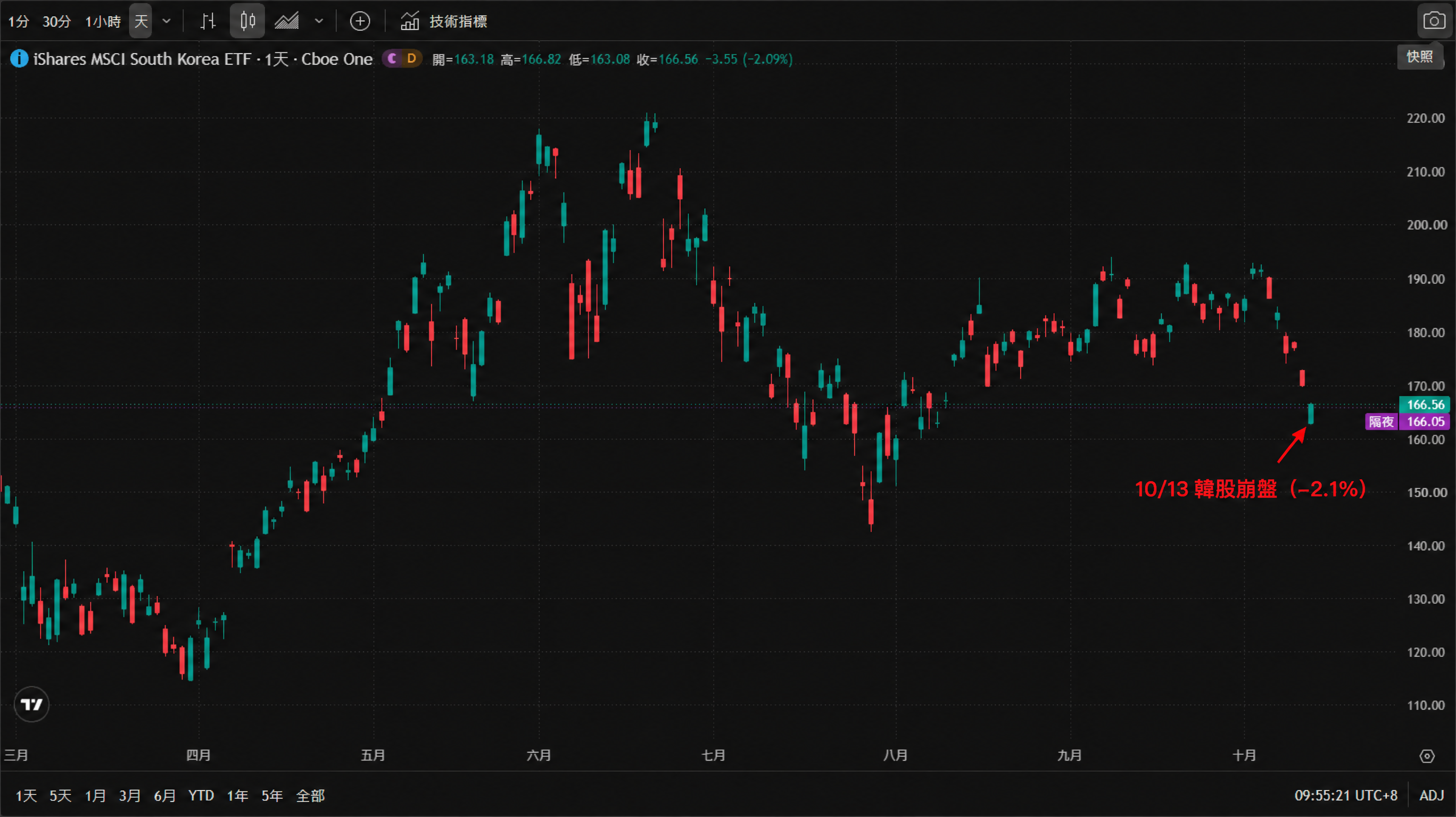Set range to 3月
The width and height of the screenshot is (1456, 817).
129,796
